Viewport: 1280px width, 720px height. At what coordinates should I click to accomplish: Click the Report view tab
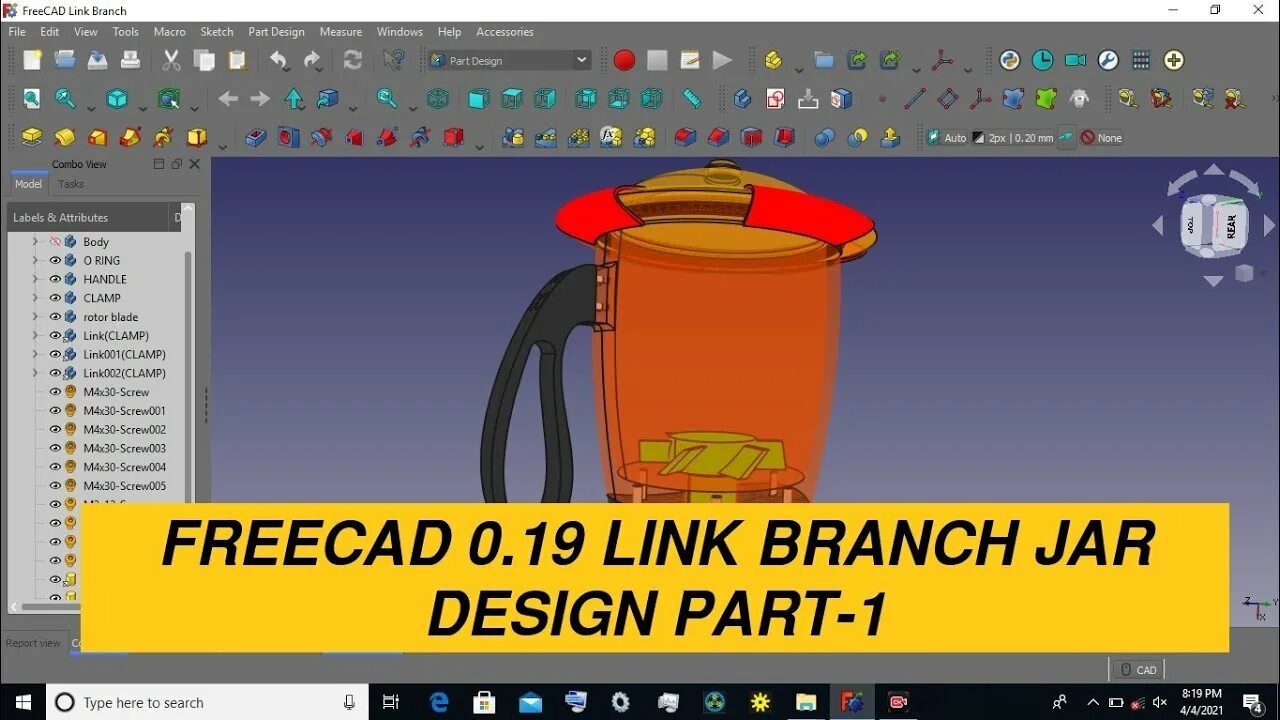pyautogui.click(x=33, y=643)
